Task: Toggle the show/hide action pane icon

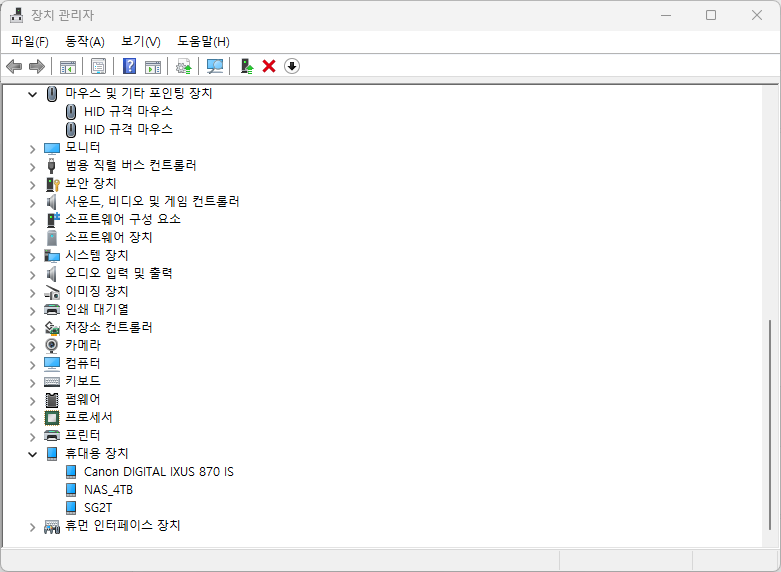Action: pos(153,66)
